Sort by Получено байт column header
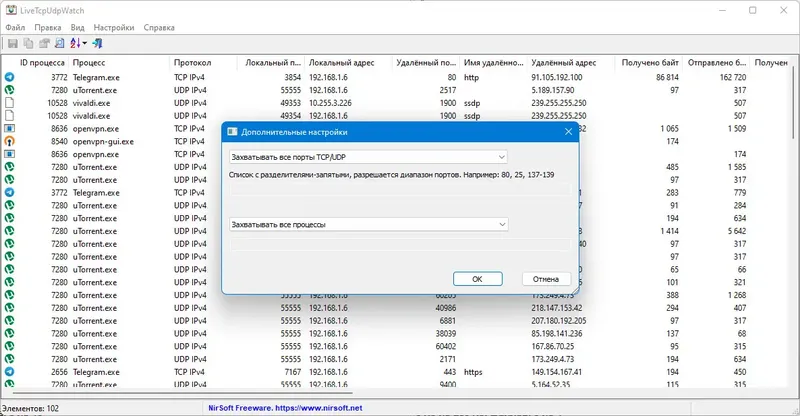This screenshot has width=800, height=416. click(x=649, y=62)
